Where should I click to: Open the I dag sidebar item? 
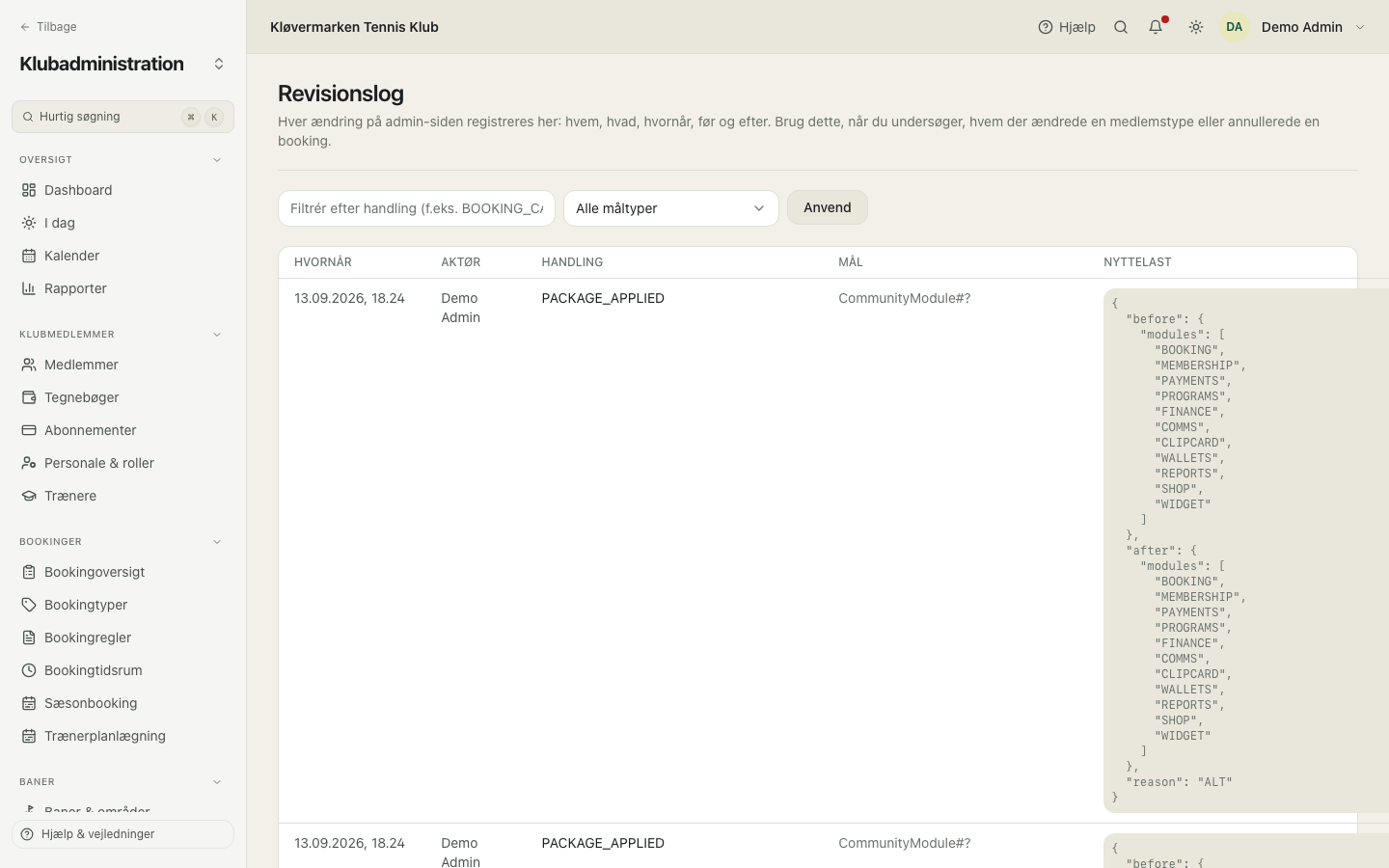pyautogui.click(x=123, y=223)
